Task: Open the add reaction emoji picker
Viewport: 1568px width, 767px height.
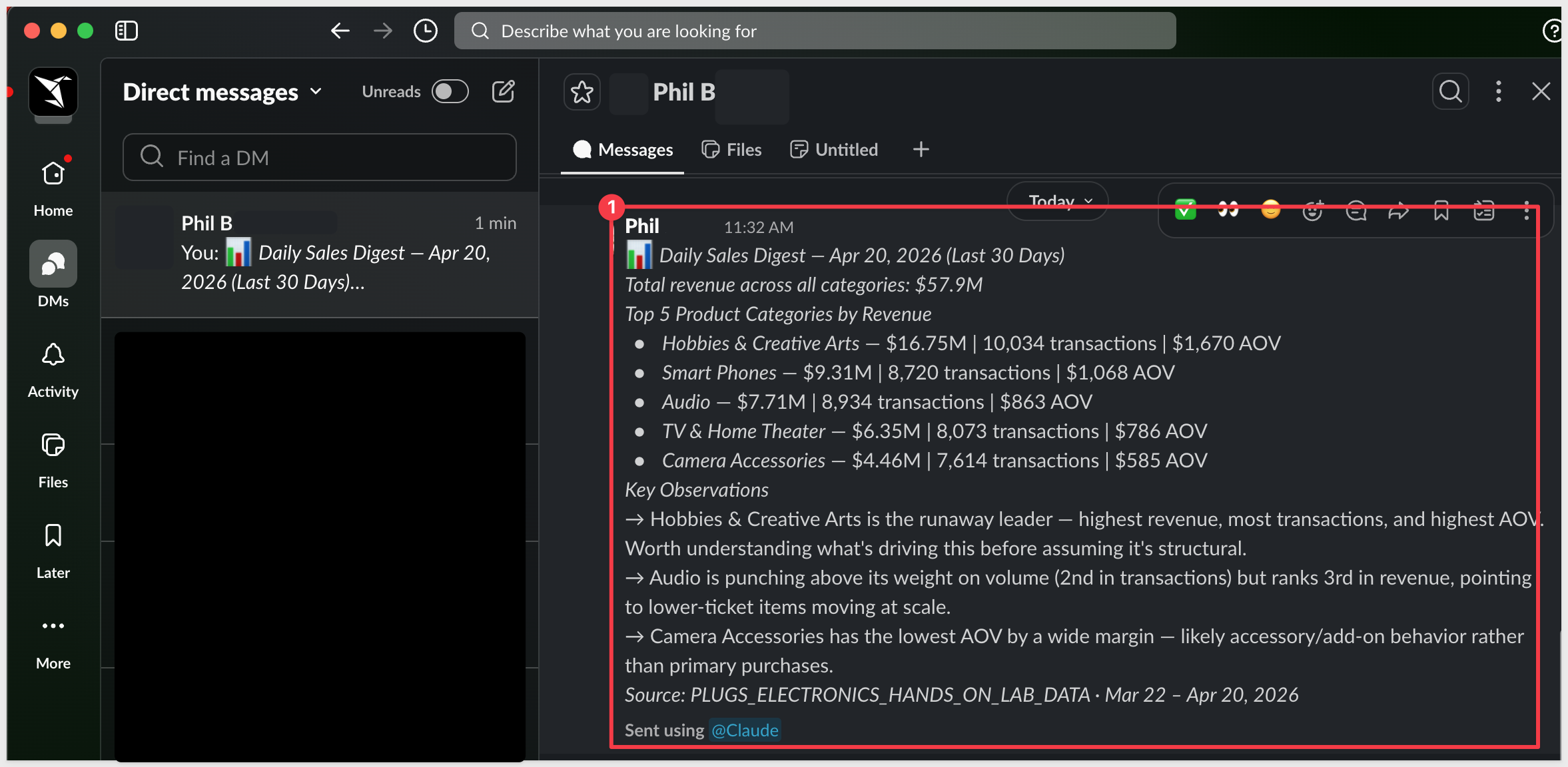Action: pyautogui.click(x=1313, y=211)
